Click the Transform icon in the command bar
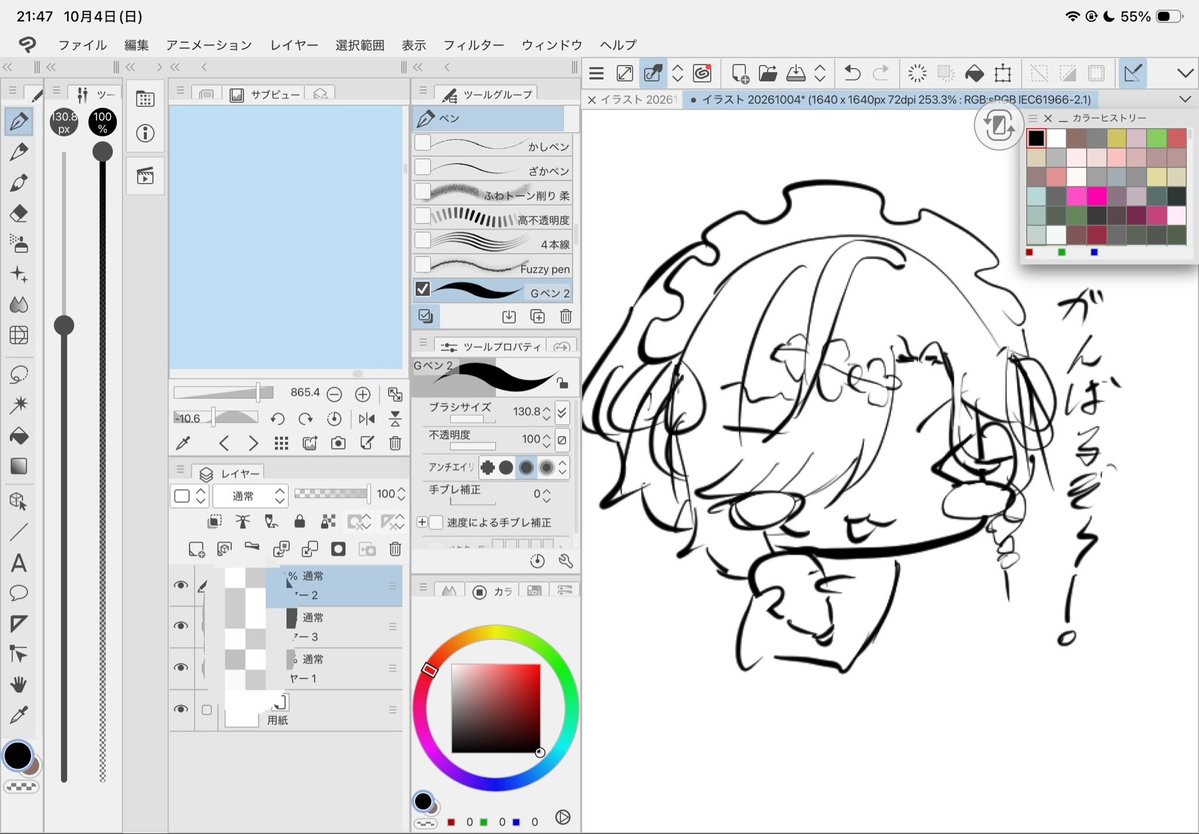 [x=1002, y=73]
